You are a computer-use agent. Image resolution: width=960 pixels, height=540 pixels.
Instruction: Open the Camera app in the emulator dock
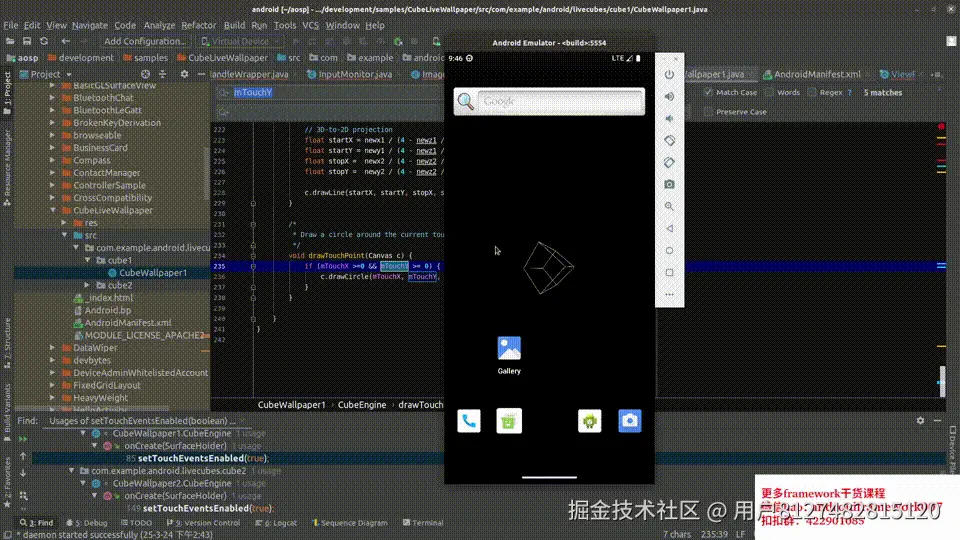[x=629, y=421]
